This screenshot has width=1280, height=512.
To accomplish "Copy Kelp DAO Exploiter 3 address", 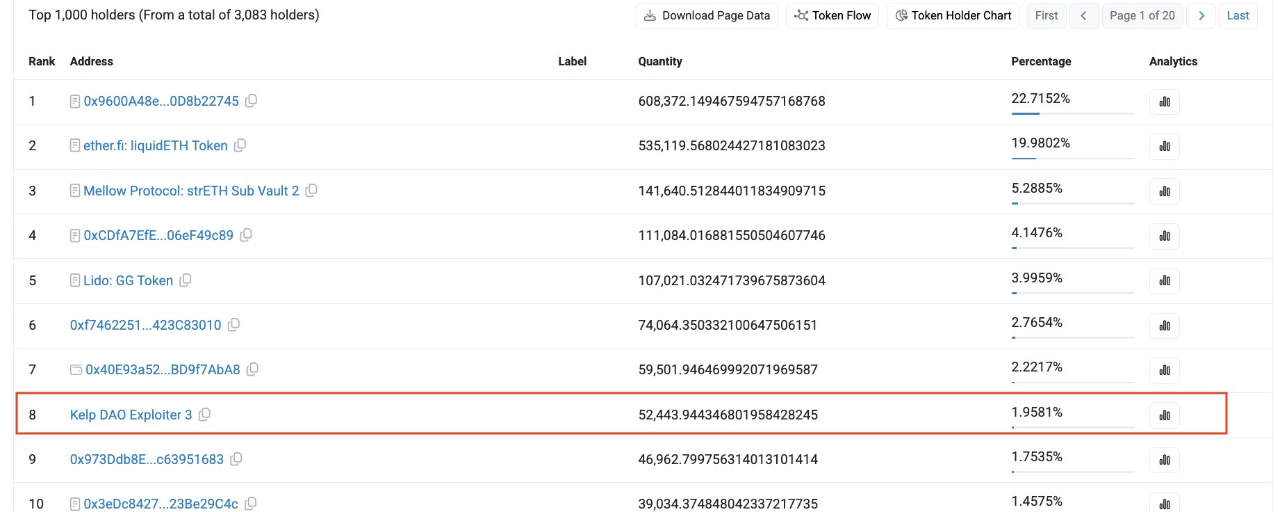I will (x=204, y=415).
